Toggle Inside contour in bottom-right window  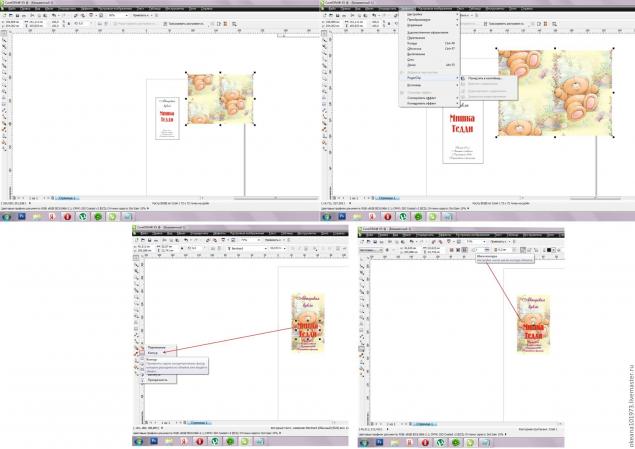tap(458, 250)
